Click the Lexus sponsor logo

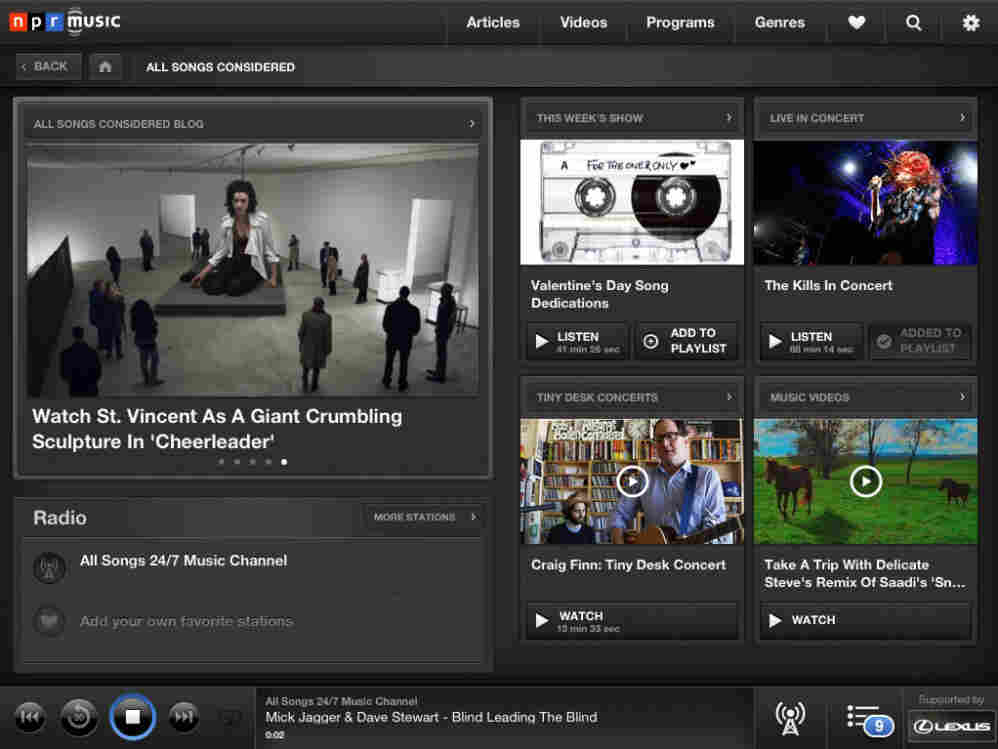(952, 725)
